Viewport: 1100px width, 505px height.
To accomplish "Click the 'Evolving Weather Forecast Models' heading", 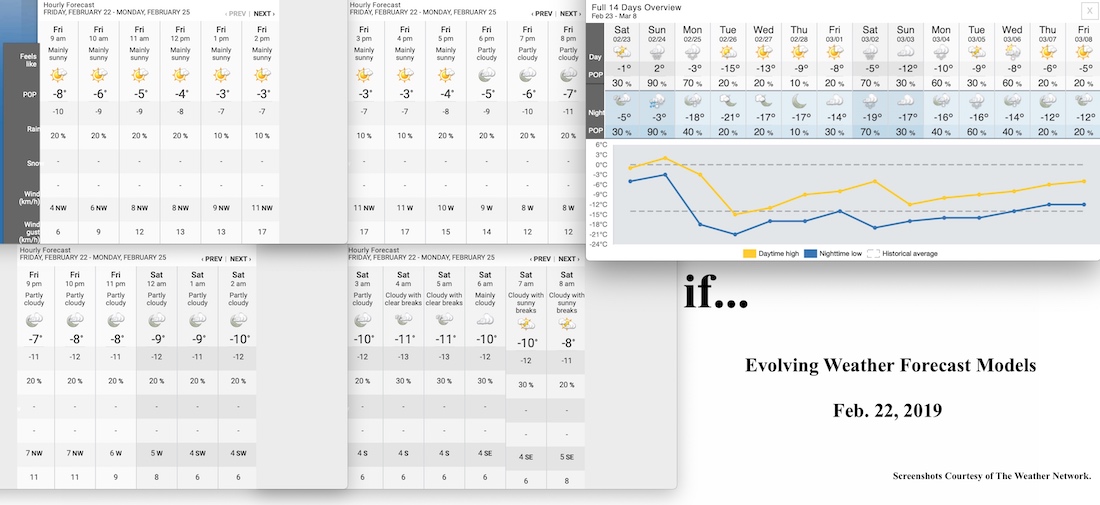I will pyautogui.click(x=890, y=366).
